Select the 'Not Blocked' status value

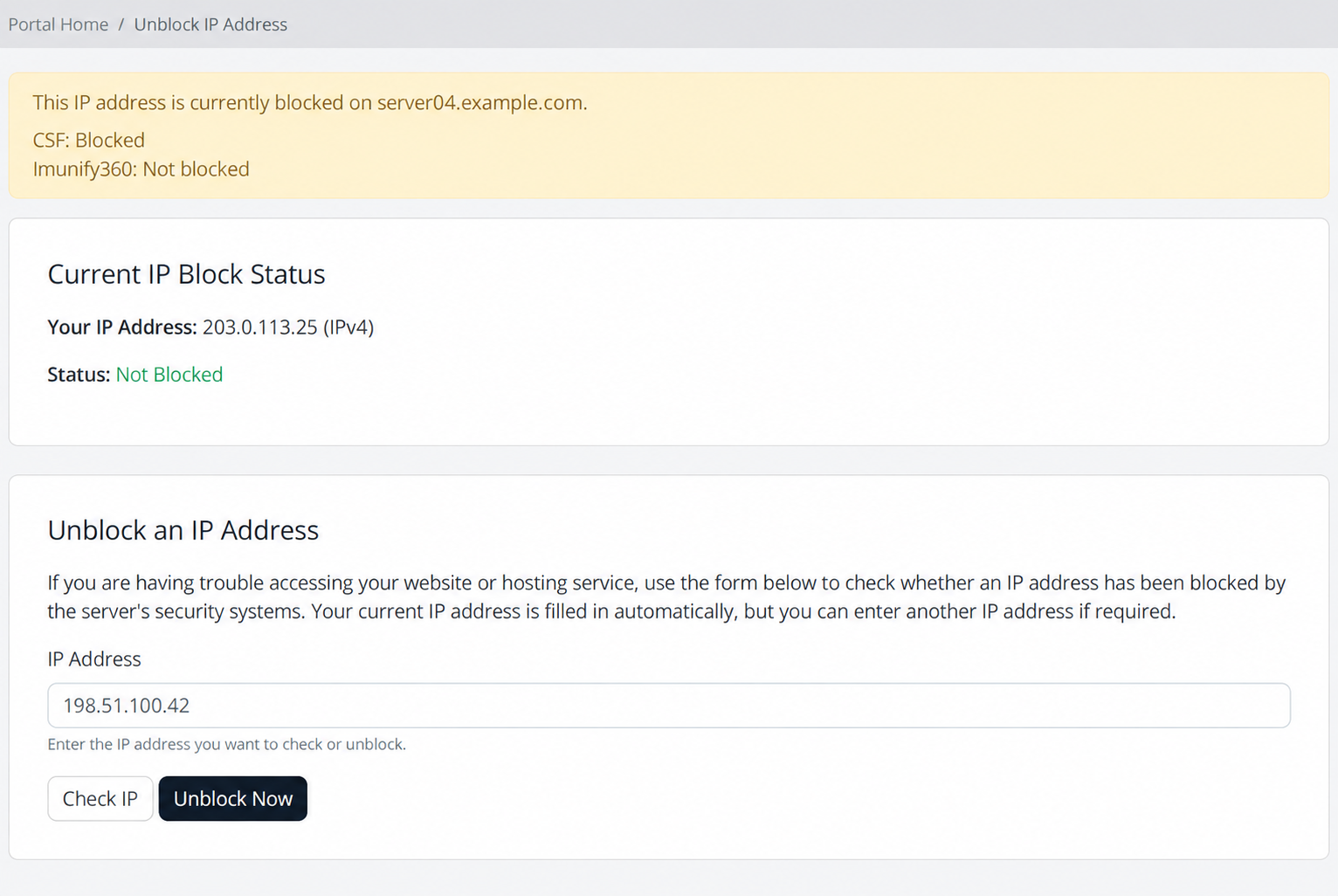coord(169,374)
